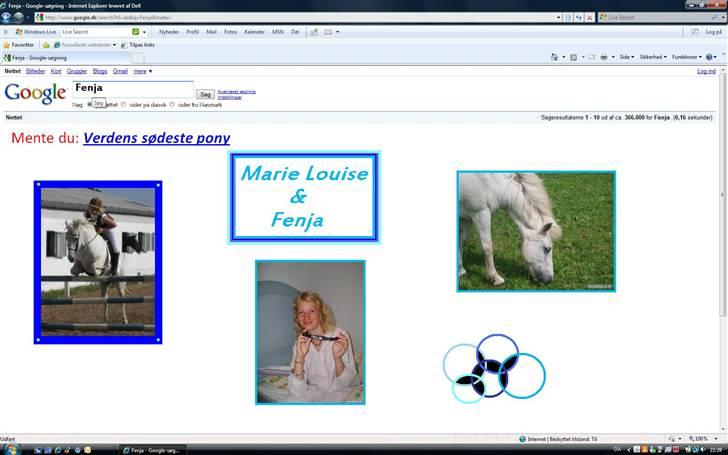Click the Print icon in command bar

tap(604, 57)
